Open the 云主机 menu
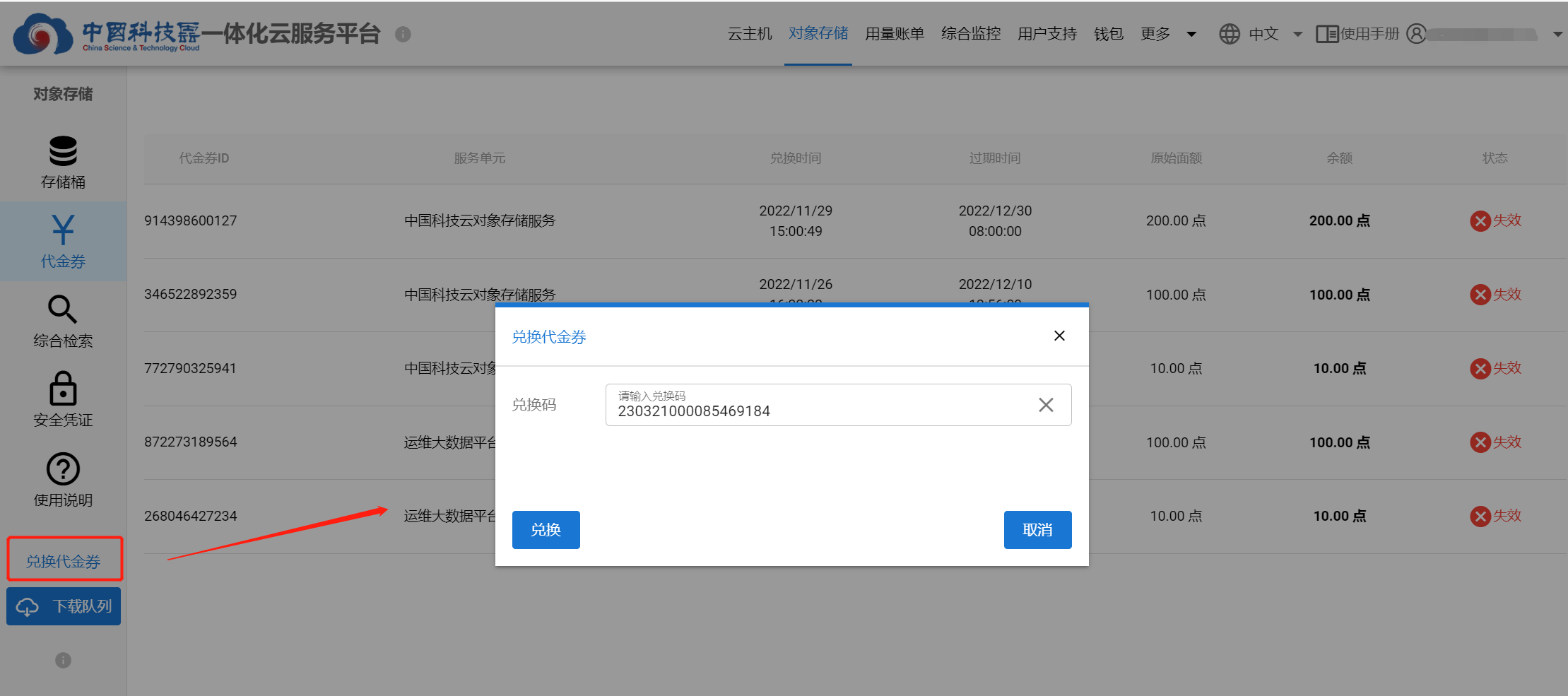1568x696 pixels. pyautogui.click(x=750, y=34)
